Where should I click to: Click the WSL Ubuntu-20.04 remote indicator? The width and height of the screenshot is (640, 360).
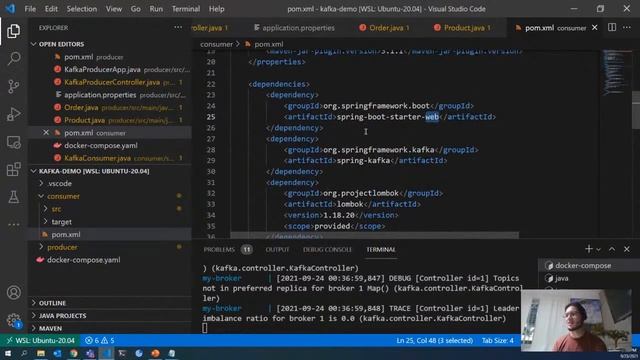click(x=40, y=340)
